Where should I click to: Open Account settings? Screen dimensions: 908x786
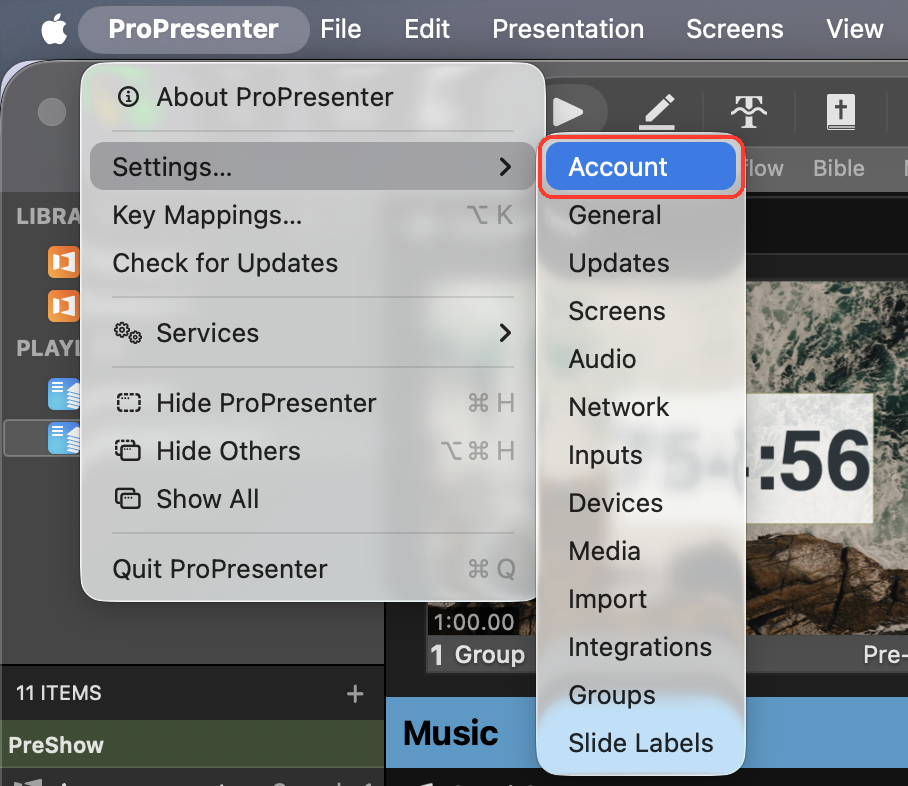(x=640, y=167)
